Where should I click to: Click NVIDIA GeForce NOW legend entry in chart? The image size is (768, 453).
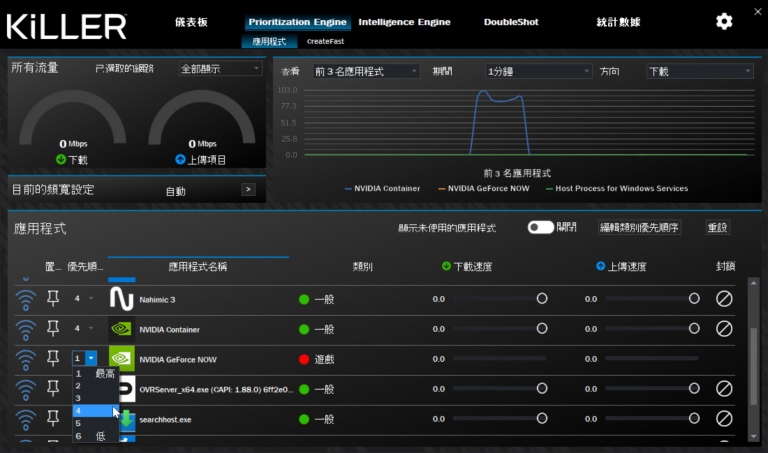click(x=484, y=189)
